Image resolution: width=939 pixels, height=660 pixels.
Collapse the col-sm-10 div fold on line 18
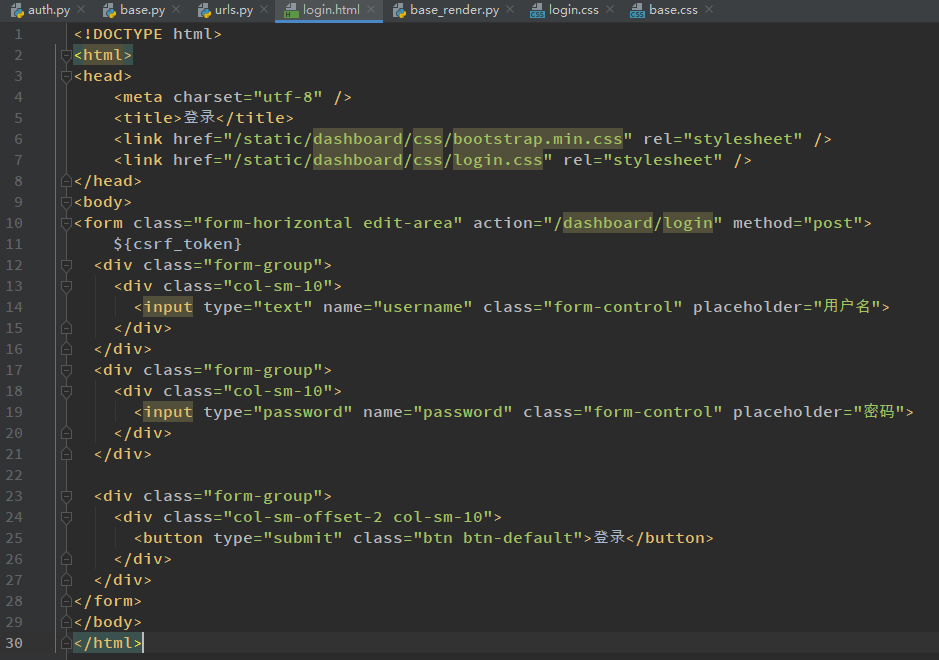pyautogui.click(x=66, y=391)
